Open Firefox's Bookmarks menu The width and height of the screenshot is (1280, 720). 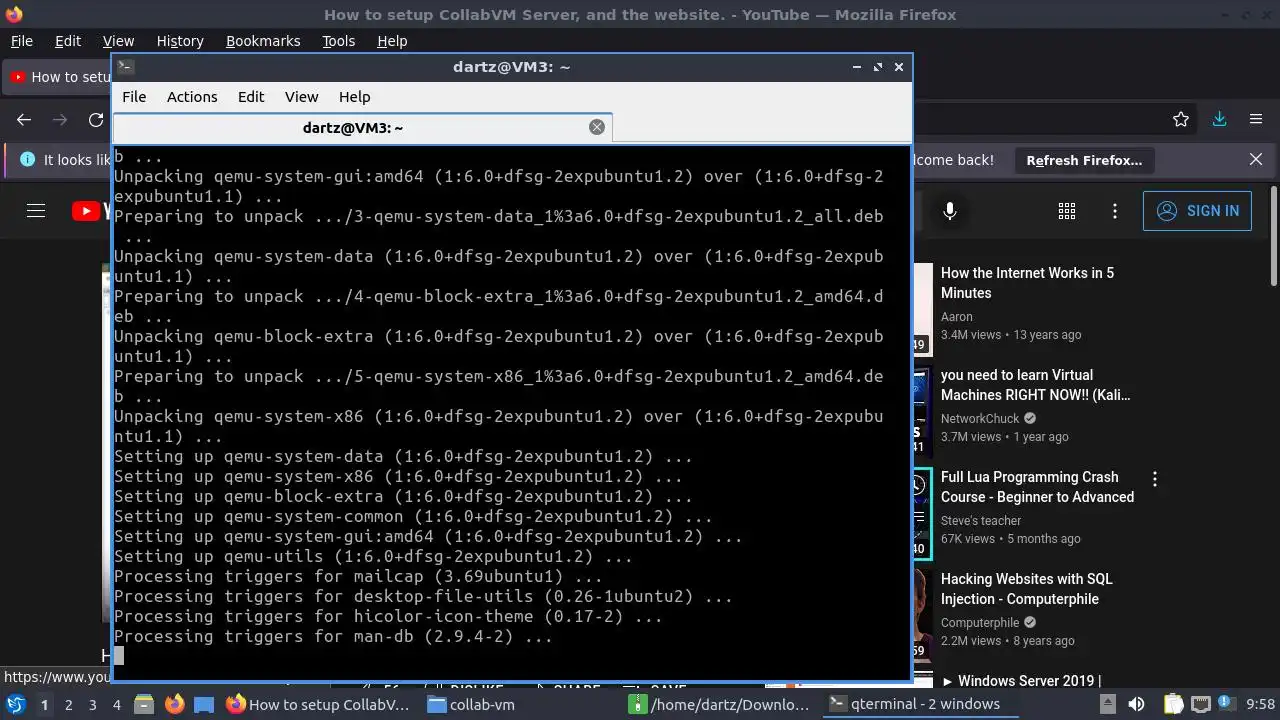(263, 41)
